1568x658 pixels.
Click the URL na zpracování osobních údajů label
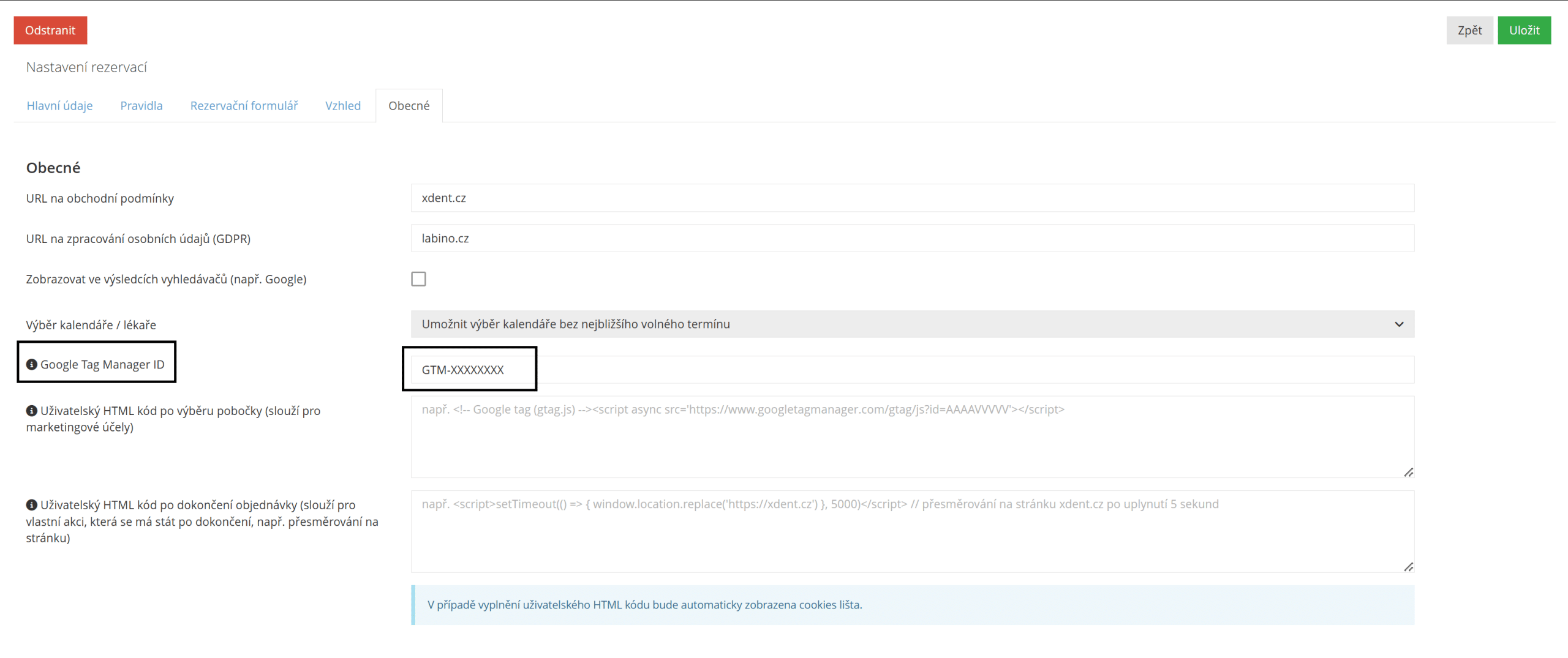pyautogui.click(x=138, y=239)
